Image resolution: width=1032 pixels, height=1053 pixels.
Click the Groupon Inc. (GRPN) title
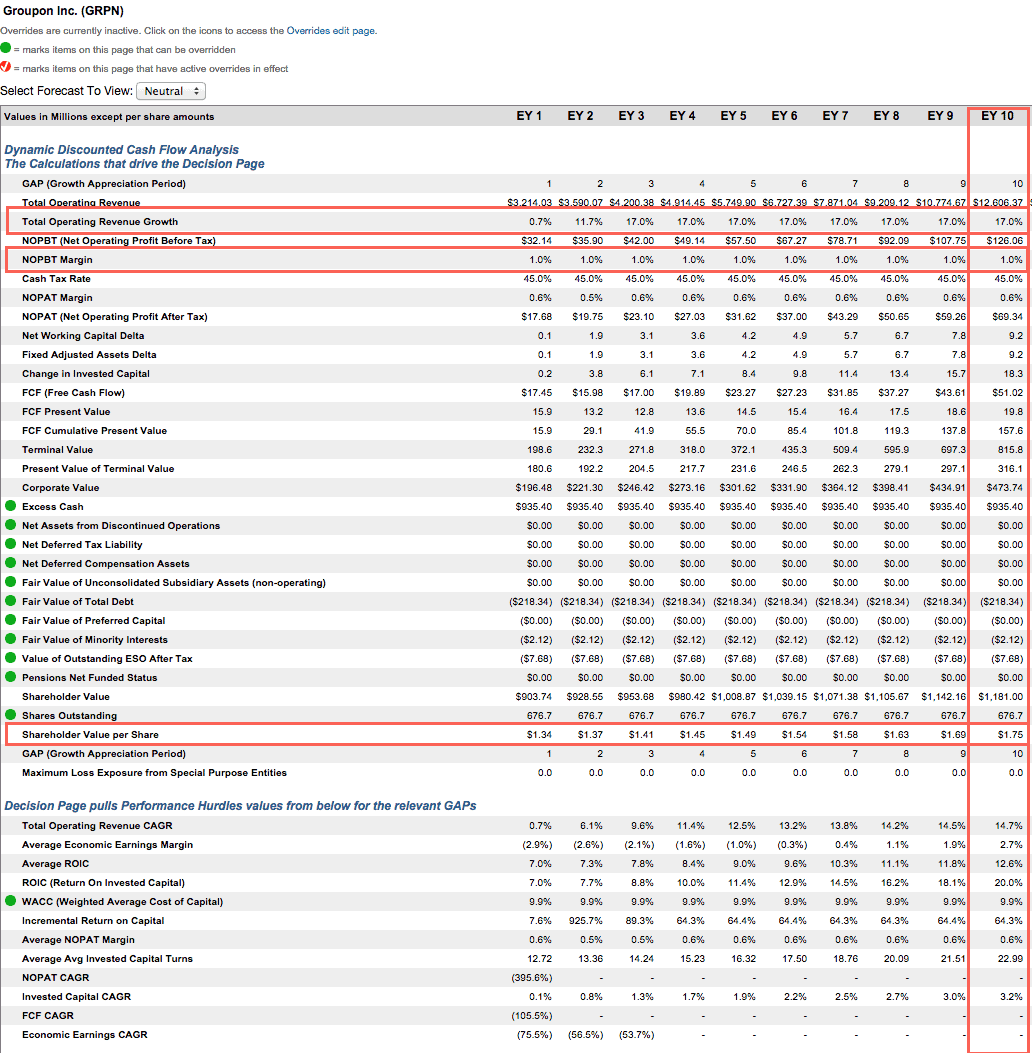point(63,11)
